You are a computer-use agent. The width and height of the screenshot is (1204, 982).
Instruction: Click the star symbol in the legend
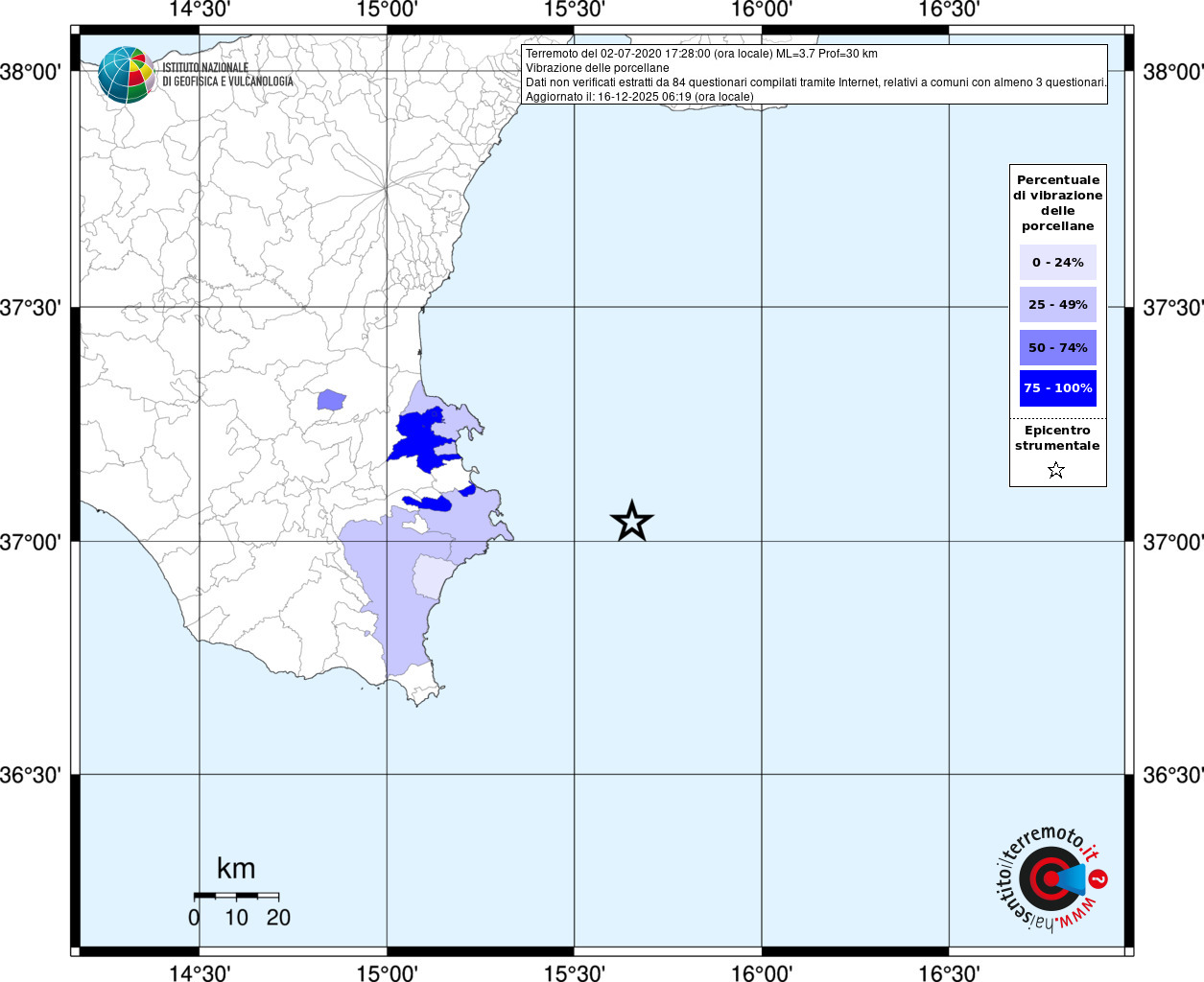tap(1056, 470)
